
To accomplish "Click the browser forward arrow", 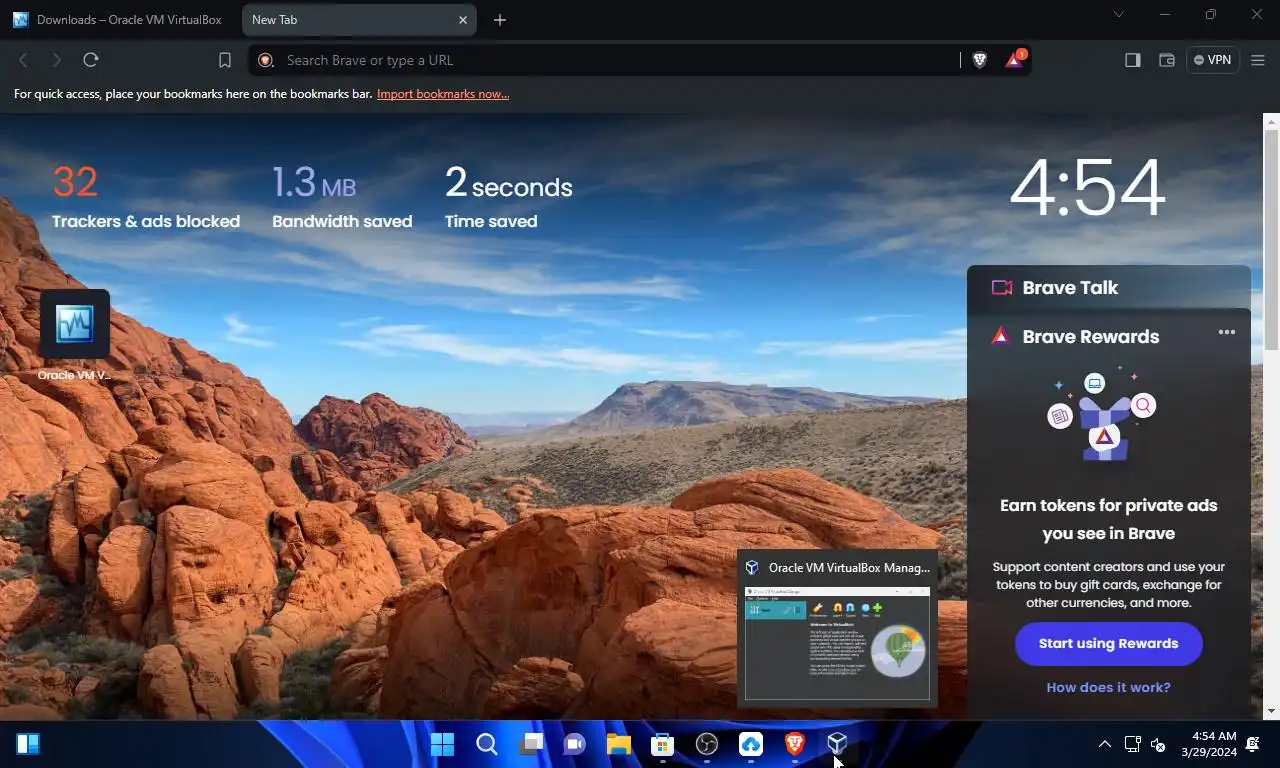I will (57, 60).
